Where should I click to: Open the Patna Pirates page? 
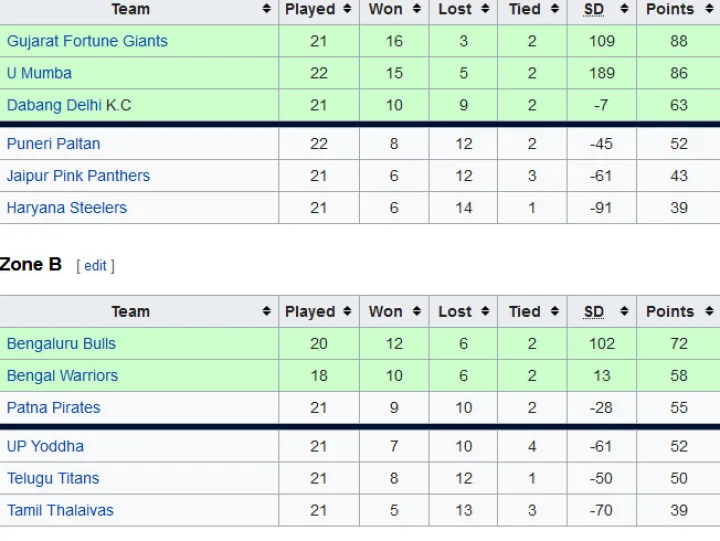(x=53, y=408)
